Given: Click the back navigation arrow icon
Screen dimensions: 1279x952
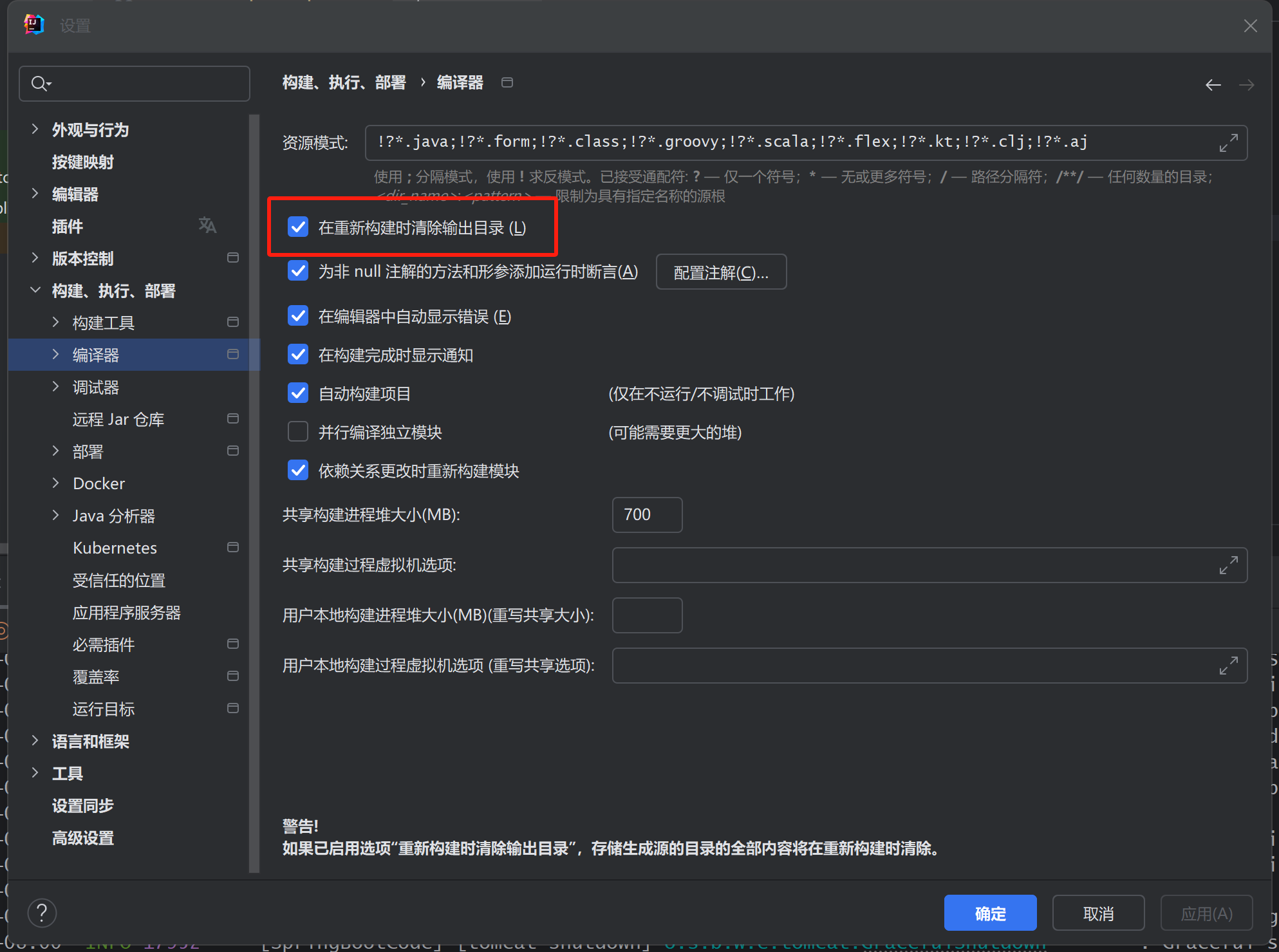Looking at the screenshot, I should [1213, 85].
